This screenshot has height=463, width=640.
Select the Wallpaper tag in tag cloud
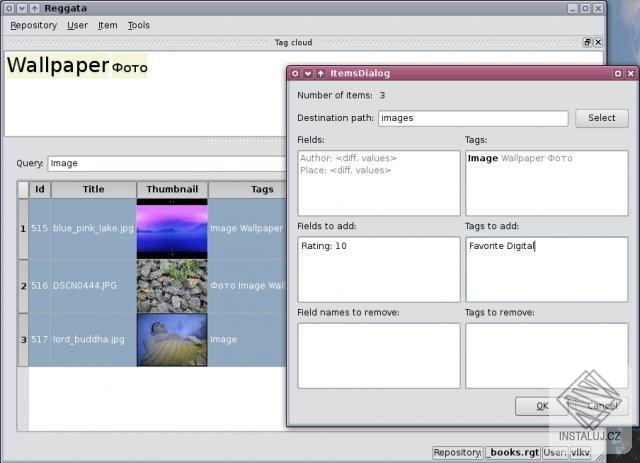coord(58,65)
